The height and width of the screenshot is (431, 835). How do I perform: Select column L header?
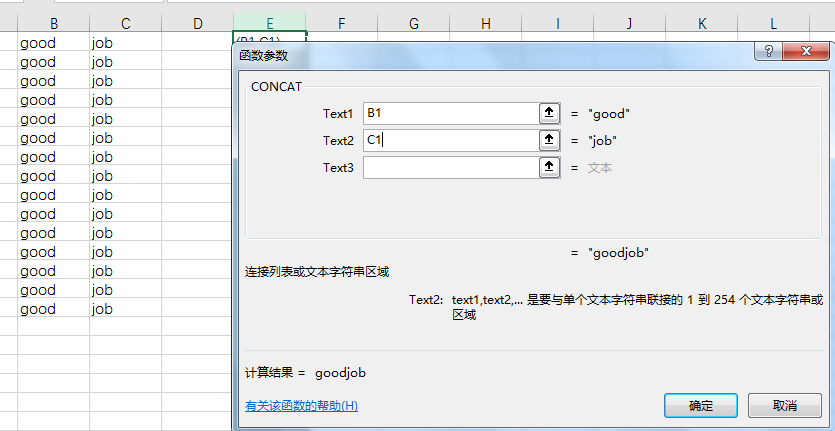point(773,23)
